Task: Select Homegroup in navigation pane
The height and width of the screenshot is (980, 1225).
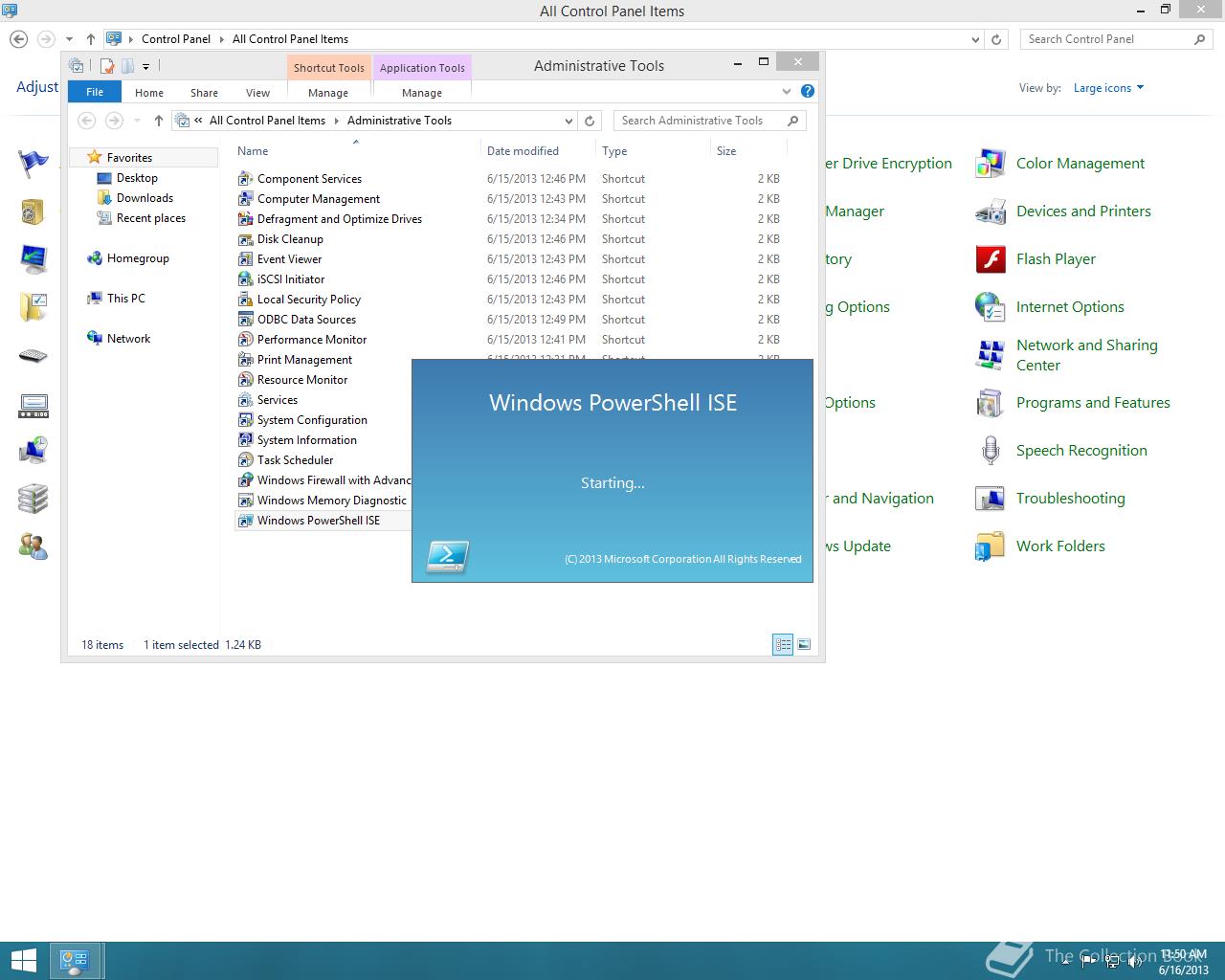Action: (138, 258)
